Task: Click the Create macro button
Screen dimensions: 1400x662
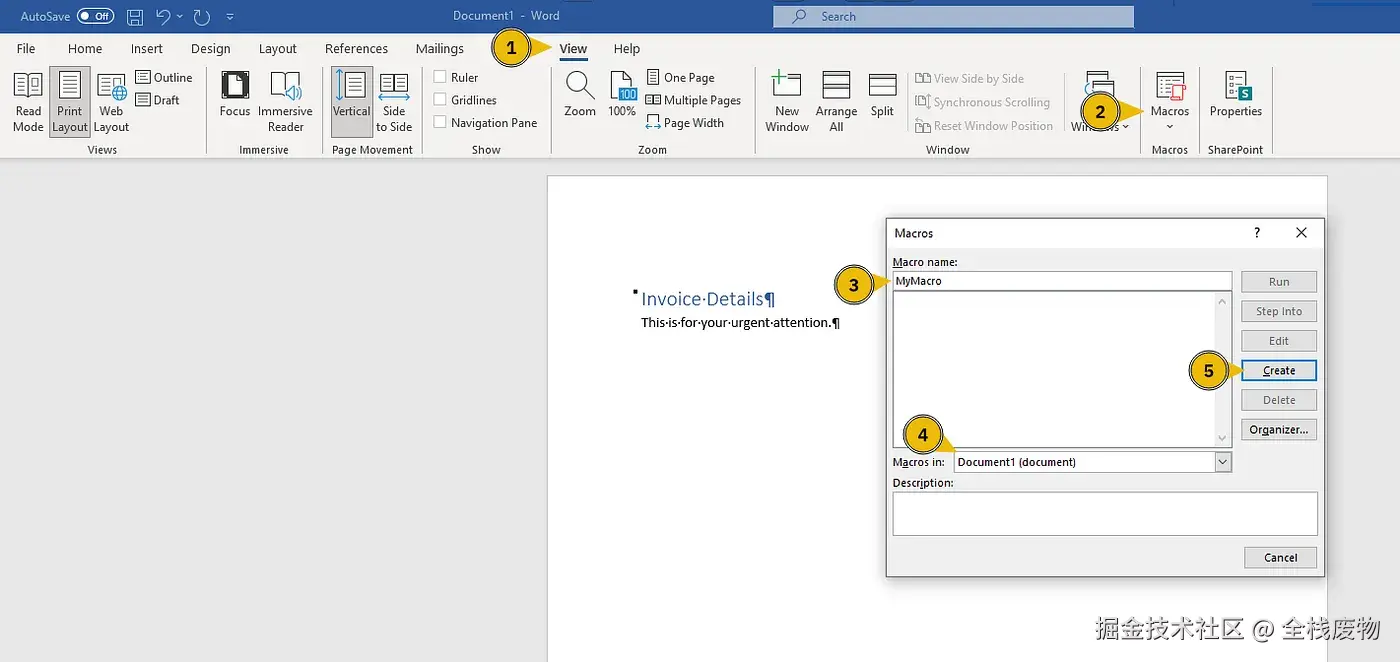Action: pos(1279,370)
